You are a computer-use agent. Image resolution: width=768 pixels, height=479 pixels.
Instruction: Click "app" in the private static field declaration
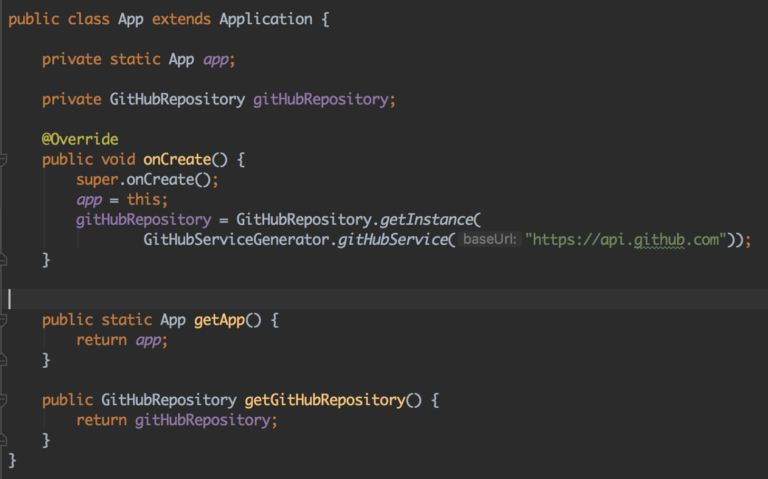(216, 60)
